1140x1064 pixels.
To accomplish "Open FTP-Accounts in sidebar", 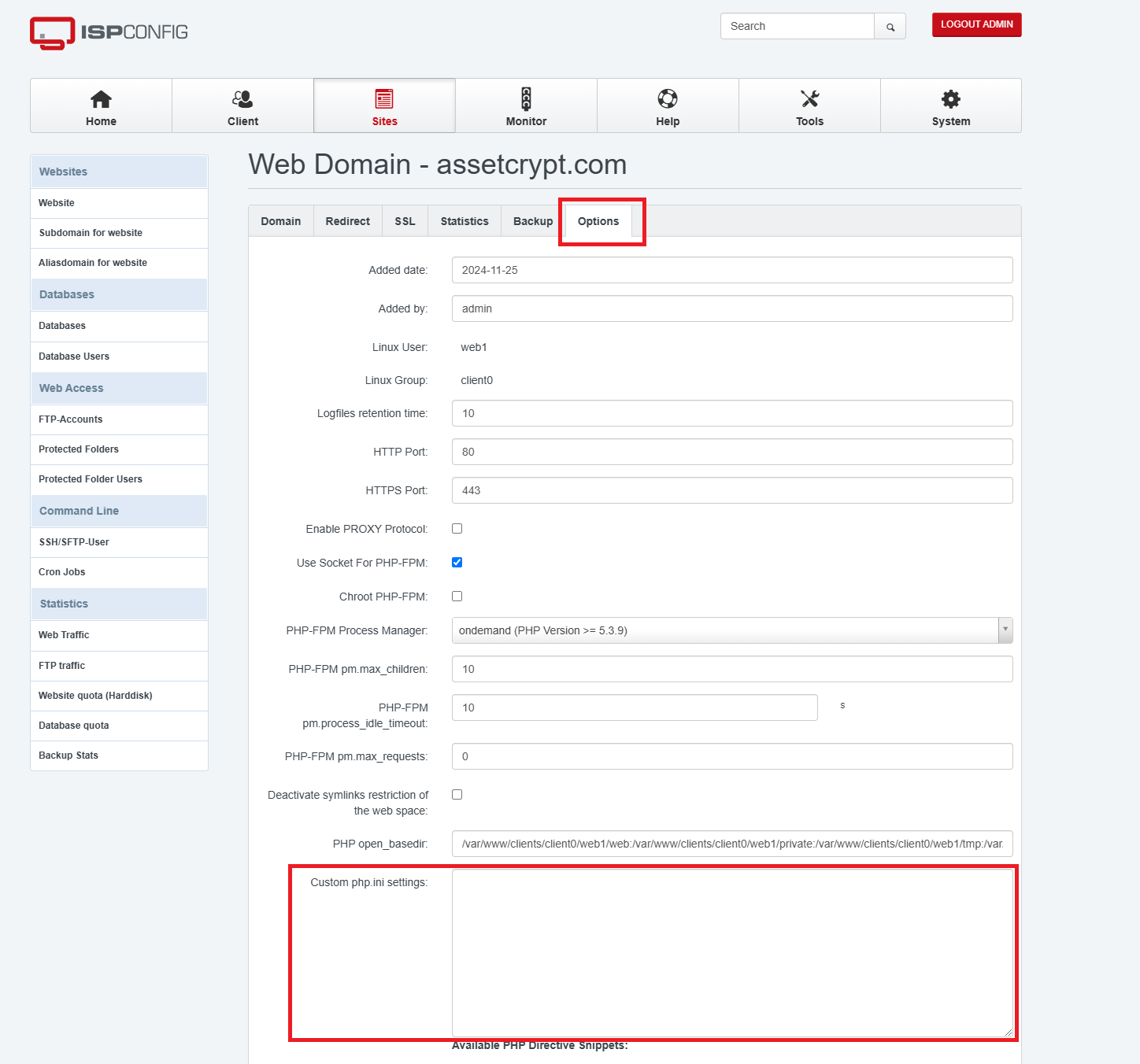I will (119, 419).
